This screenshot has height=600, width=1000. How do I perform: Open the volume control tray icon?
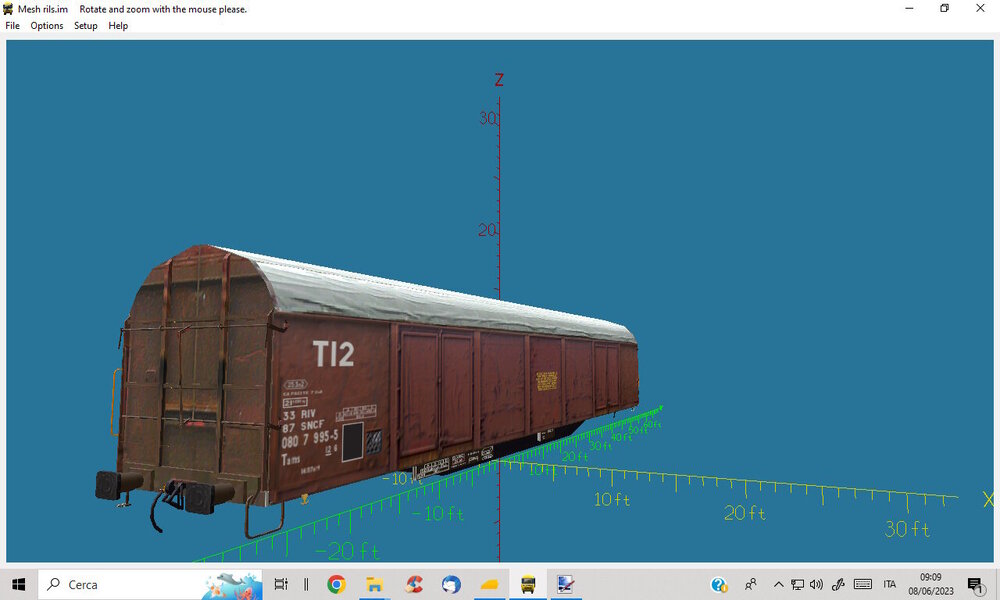tap(816, 584)
